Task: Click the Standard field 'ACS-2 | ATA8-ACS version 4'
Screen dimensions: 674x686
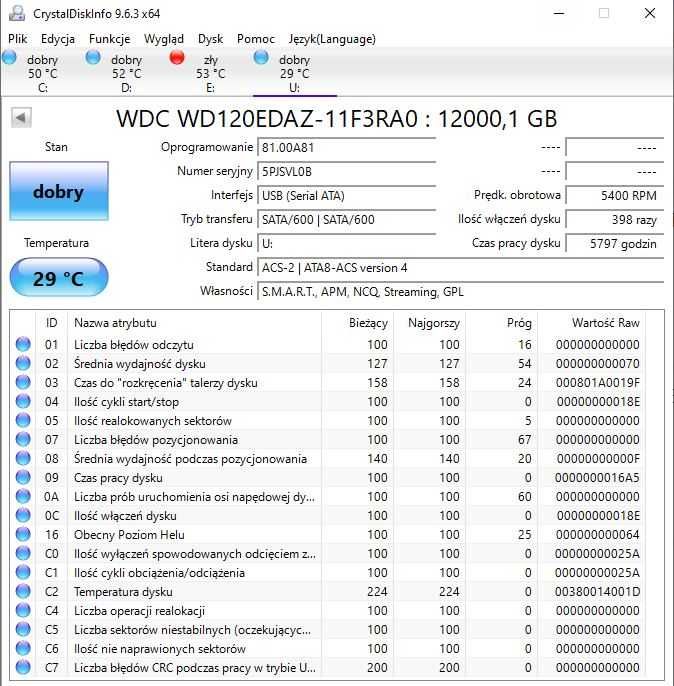Action: click(x=461, y=268)
